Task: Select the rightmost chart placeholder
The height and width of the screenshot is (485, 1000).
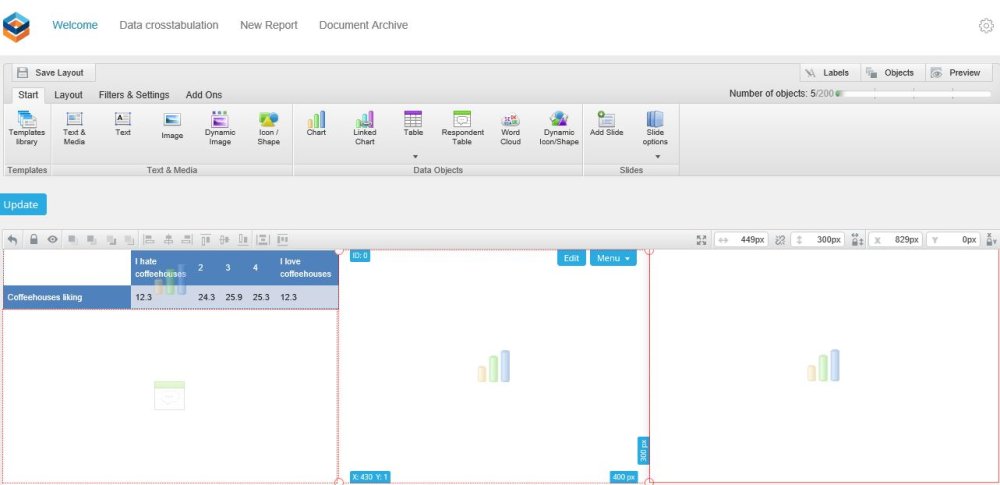Action: point(823,366)
